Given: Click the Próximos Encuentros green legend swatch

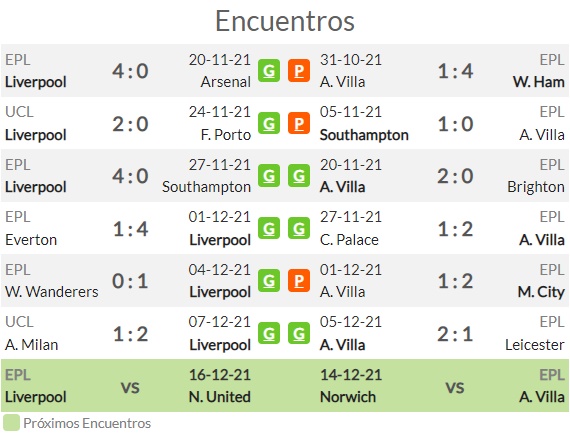Looking at the screenshot, I should pos(11,423).
